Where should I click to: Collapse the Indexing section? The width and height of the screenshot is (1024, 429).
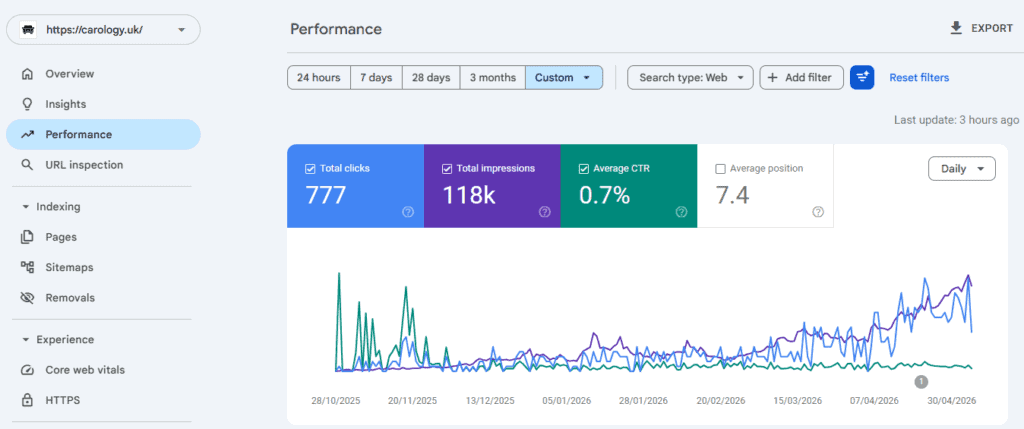click(52, 206)
